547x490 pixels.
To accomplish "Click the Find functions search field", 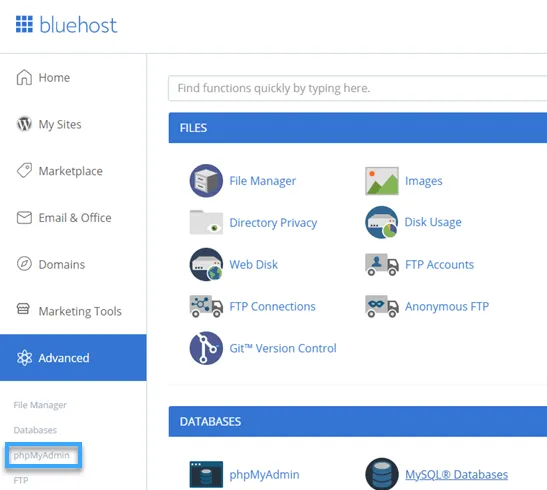I will [358, 88].
